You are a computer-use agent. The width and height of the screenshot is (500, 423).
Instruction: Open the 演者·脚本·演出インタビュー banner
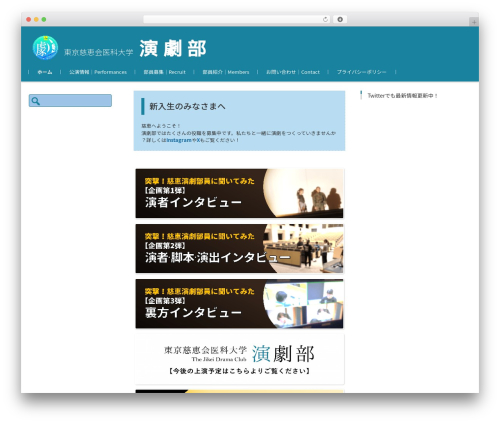239,249
